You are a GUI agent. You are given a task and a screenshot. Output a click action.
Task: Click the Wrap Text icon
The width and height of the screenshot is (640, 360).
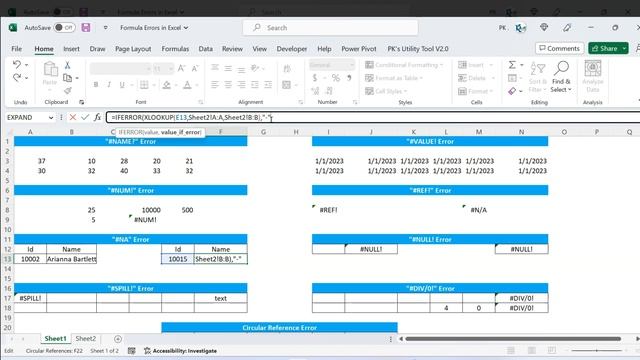pyautogui.click(x=287, y=69)
